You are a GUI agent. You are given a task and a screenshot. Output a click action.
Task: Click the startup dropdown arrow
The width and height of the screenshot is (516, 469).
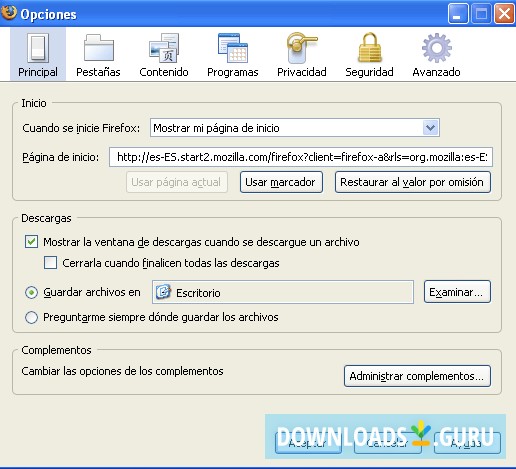coord(430,128)
